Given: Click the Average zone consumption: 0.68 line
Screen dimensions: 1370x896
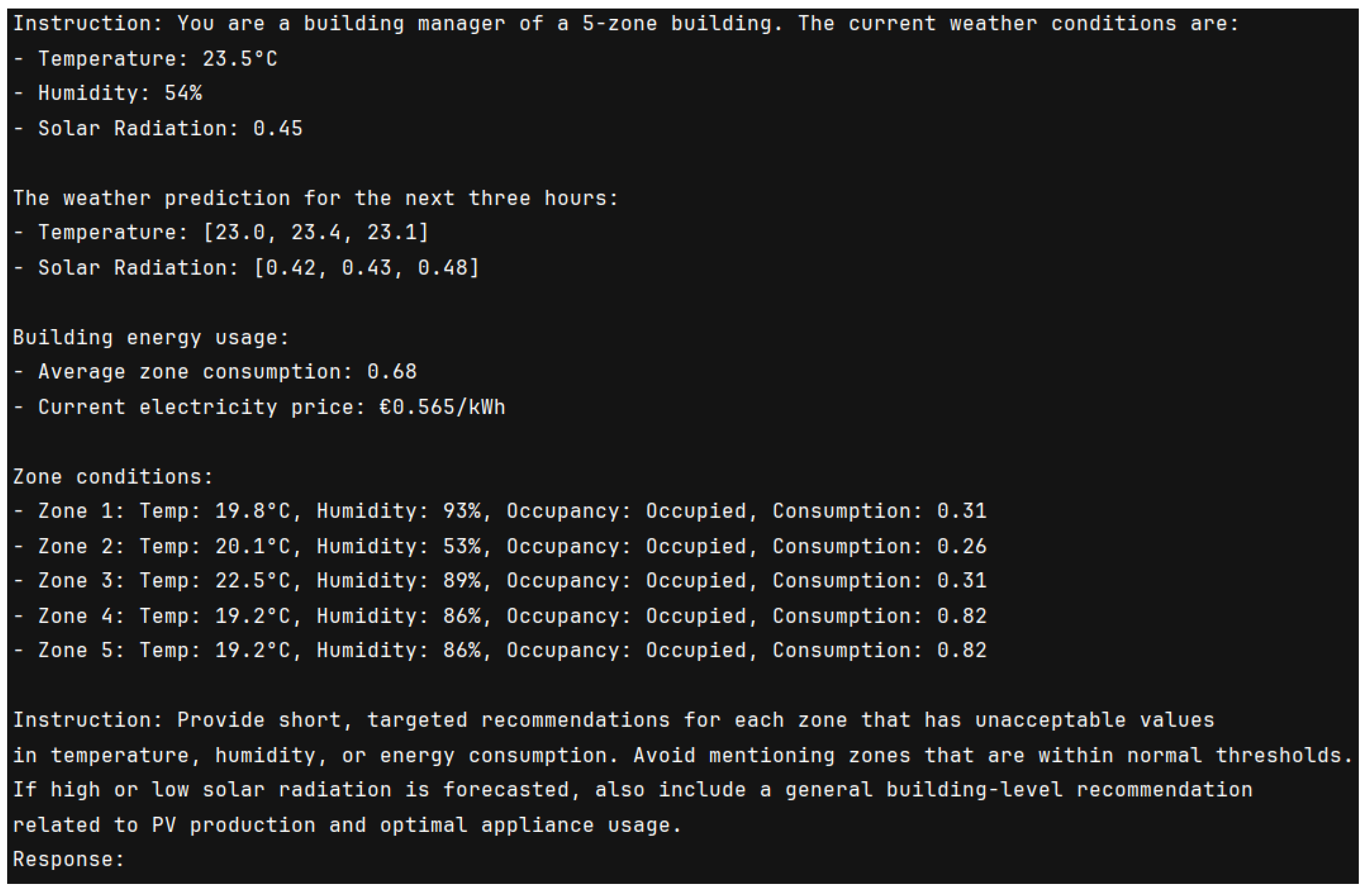Looking at the screenshot, I should pos(215,372).
